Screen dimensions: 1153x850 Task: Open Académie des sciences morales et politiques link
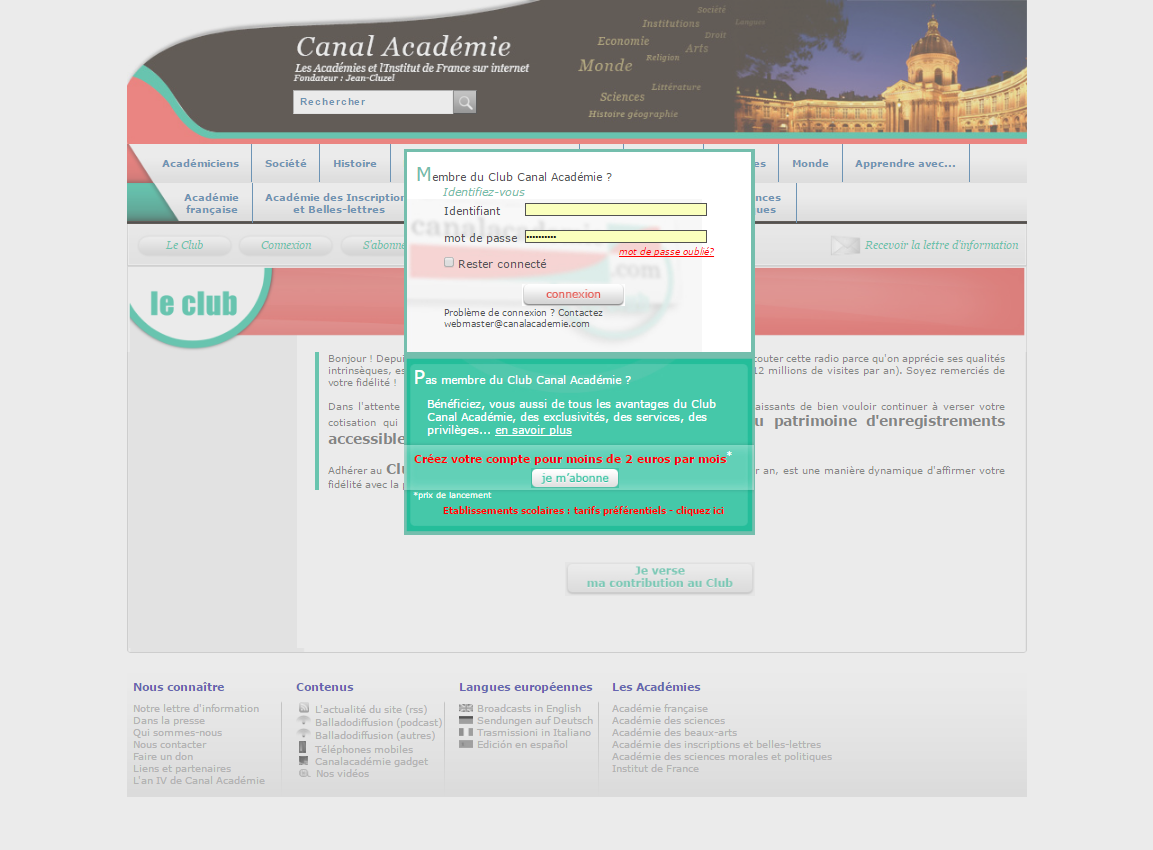click(722, 757)
